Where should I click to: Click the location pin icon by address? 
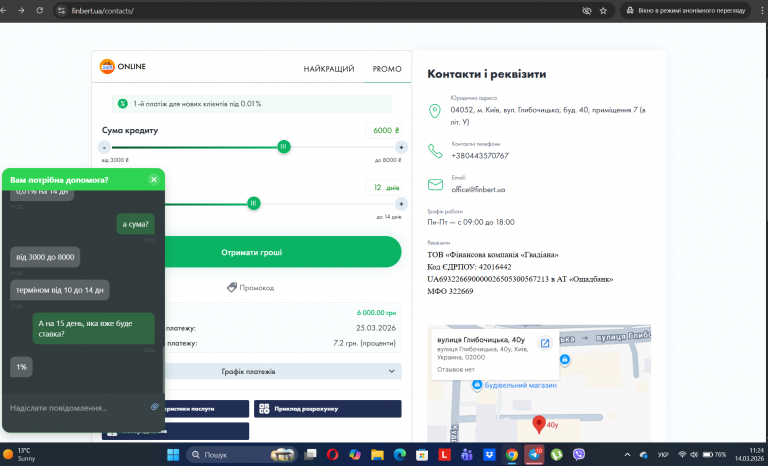434,111
